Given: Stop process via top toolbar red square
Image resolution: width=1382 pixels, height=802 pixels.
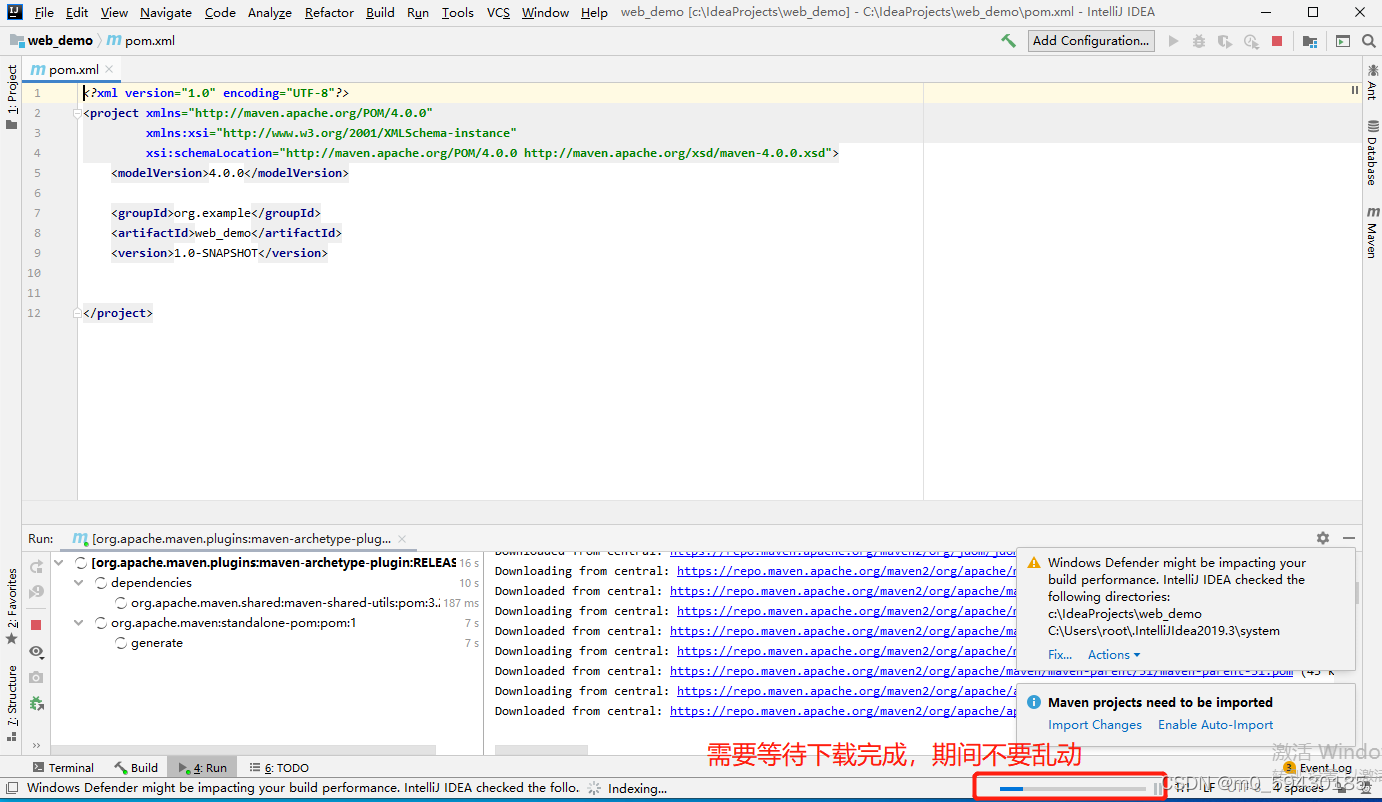Looking at the screenshot, I should click(1277, 41).
